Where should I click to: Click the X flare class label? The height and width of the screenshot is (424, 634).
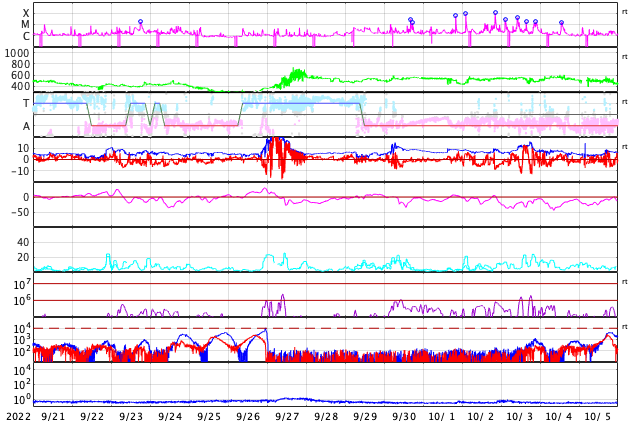pyautogui.click(x=26, y=13)
